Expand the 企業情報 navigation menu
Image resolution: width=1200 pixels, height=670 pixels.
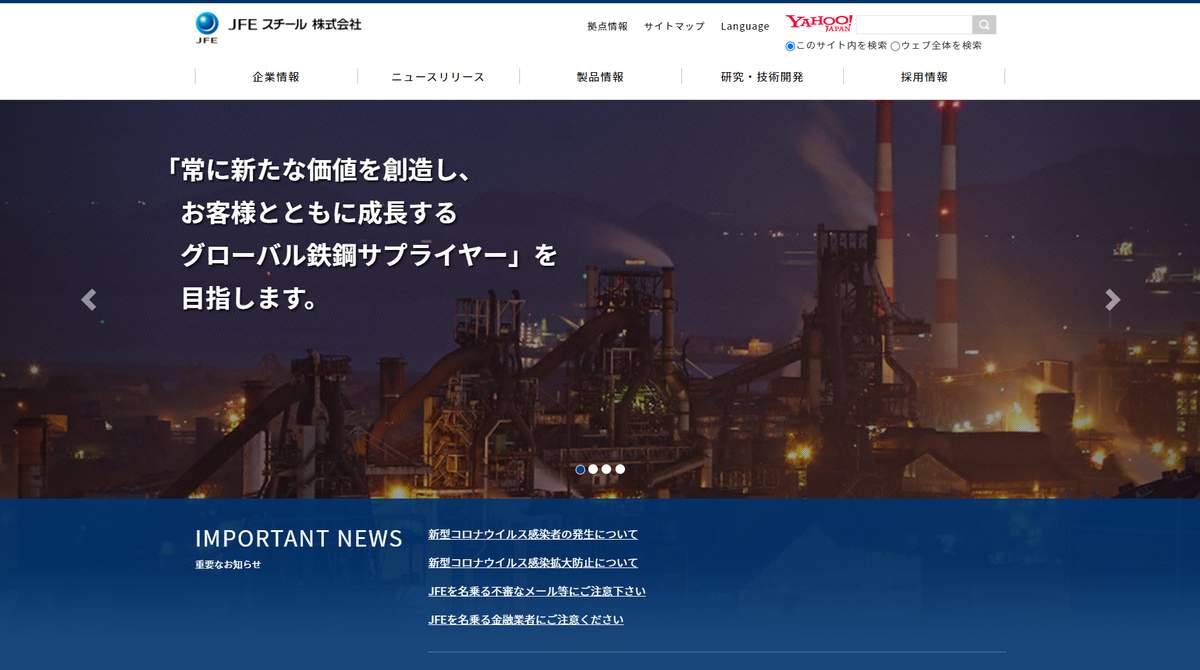(276, 77)
